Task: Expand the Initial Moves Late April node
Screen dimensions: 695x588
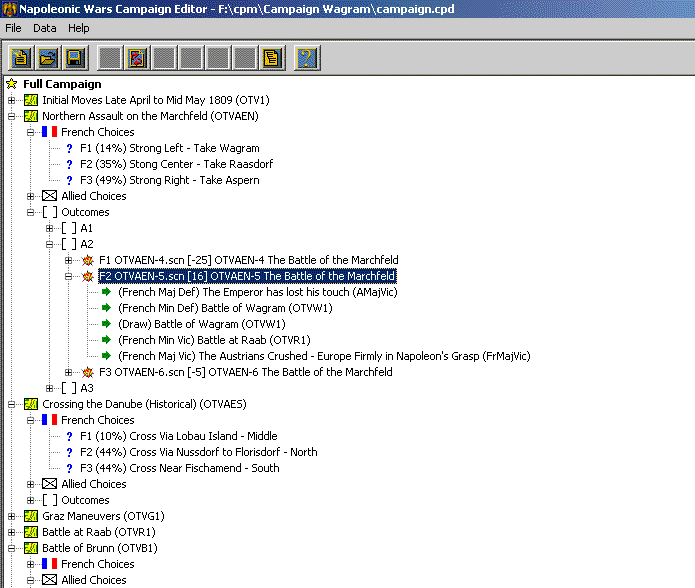Action: pos(12,100)
